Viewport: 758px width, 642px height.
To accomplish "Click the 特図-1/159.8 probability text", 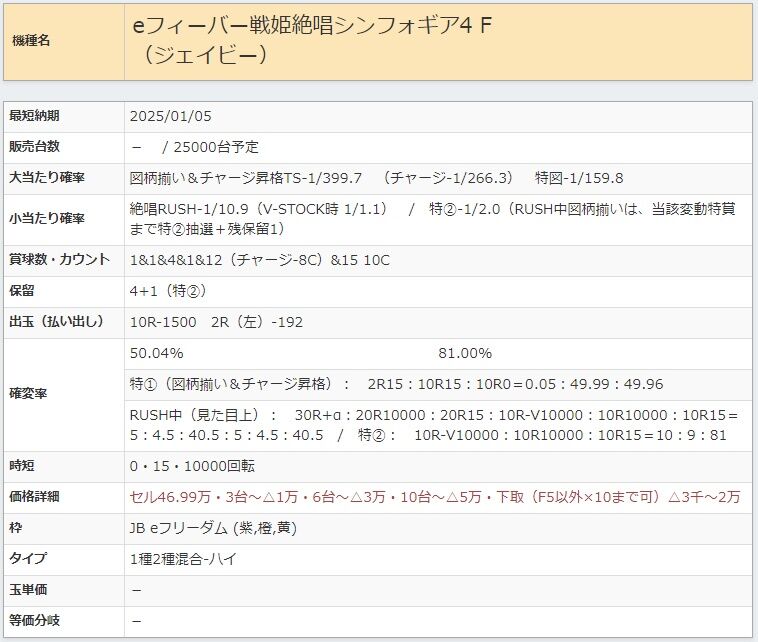I will (579, 178).
